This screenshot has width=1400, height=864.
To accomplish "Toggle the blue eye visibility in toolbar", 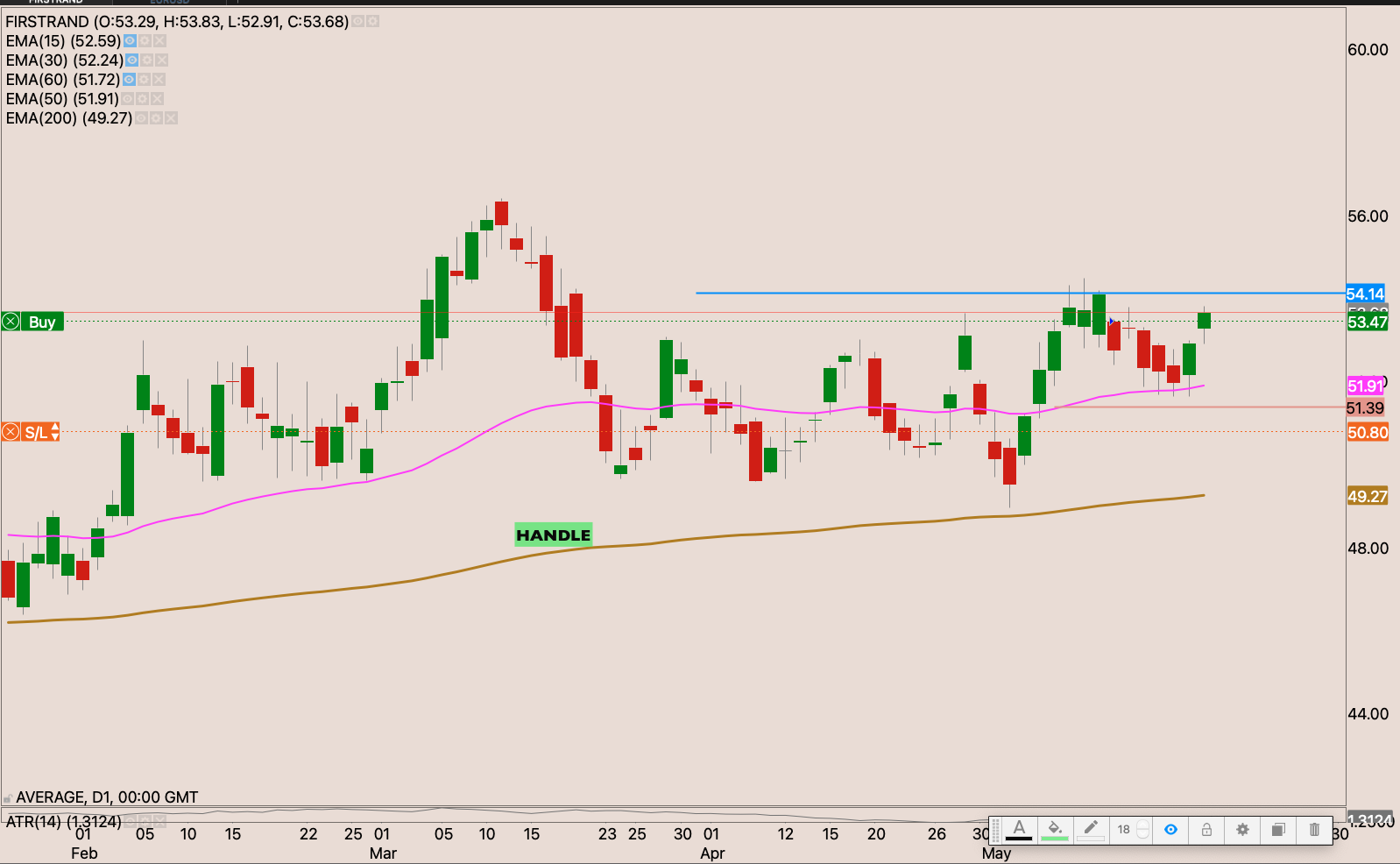I will (x=1170, y=829).
